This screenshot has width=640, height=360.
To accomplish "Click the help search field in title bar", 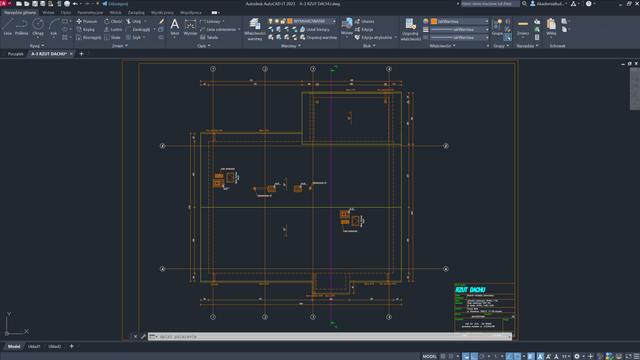I will click(490, 4).
